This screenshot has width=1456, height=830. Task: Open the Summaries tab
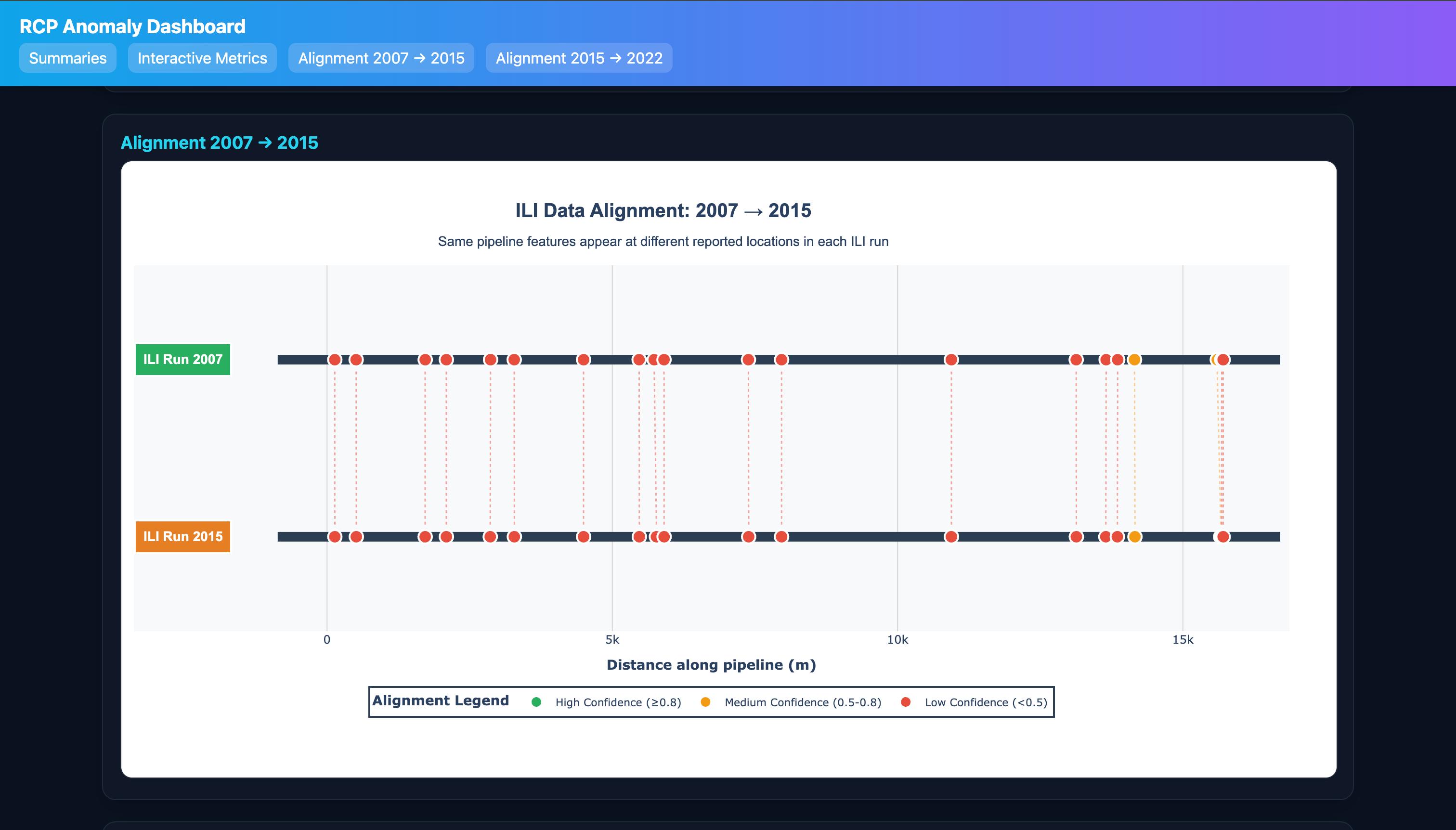point(67,58)
